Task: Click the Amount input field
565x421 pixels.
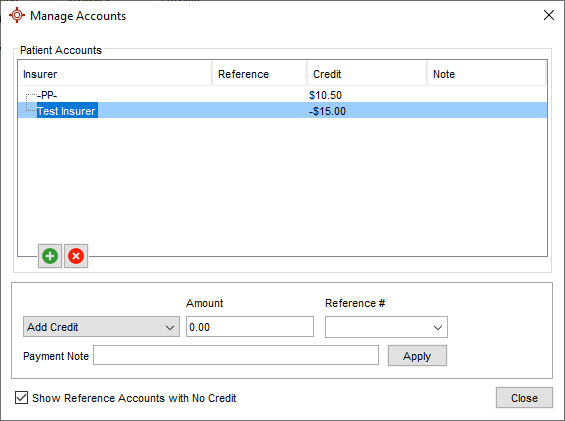Action: (x=250, y=327)
